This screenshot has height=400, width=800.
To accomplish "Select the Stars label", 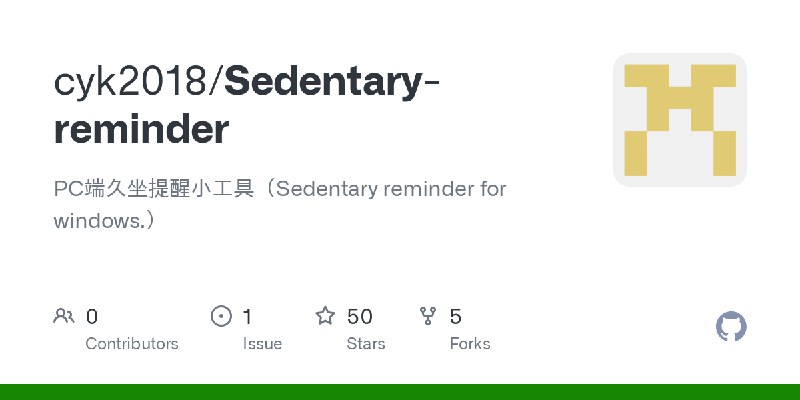I will coord(366,344).
